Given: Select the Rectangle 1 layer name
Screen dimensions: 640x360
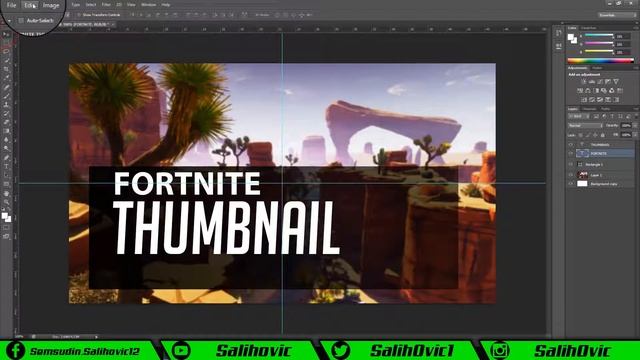Looking at the screenshot, I should 594,164.
